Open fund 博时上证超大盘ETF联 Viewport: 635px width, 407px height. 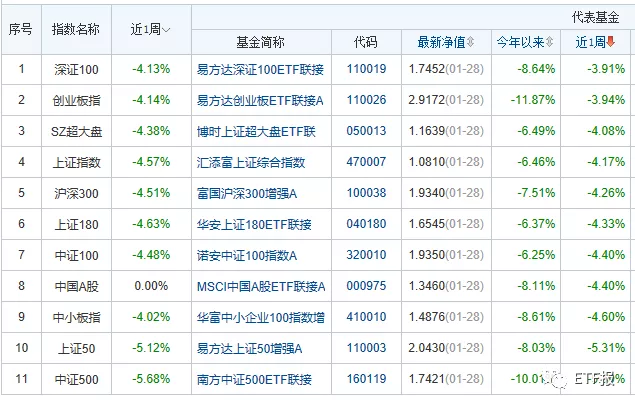click(x=256, y=131)
